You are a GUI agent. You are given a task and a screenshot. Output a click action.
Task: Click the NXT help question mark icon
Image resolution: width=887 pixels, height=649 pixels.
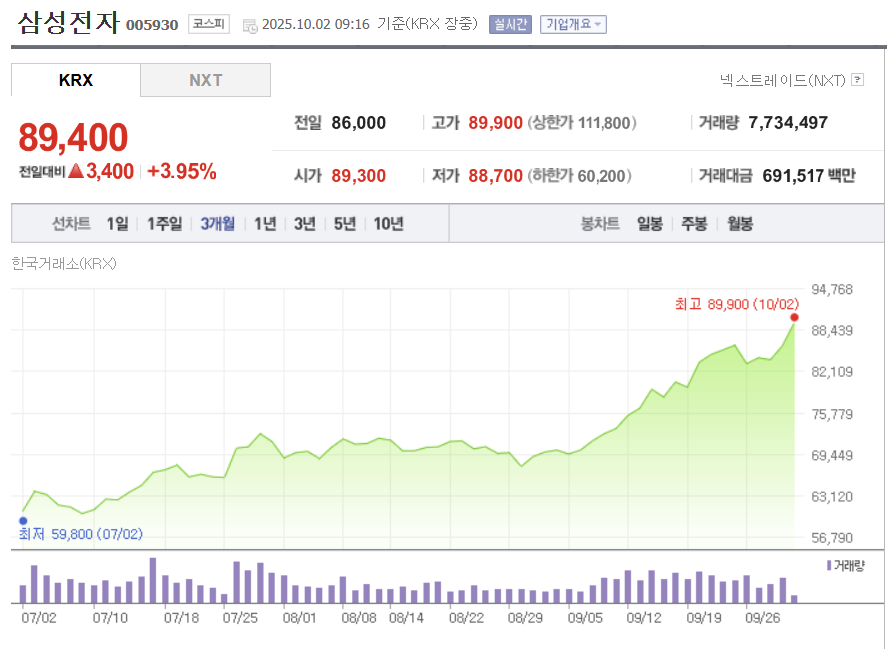coord(858,80)
